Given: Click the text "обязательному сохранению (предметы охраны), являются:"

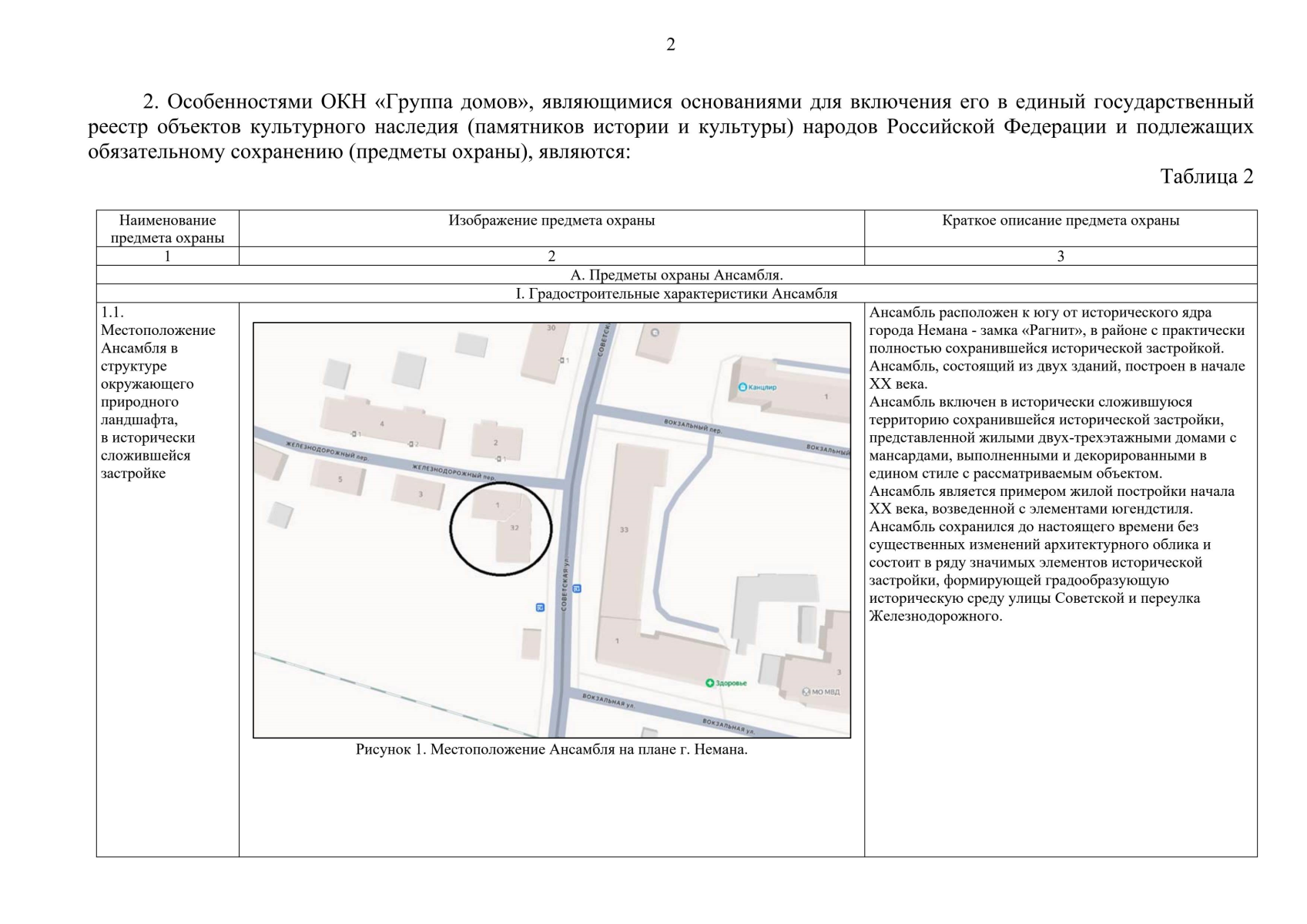Looking at the screenshot, I should coord(359,152).
